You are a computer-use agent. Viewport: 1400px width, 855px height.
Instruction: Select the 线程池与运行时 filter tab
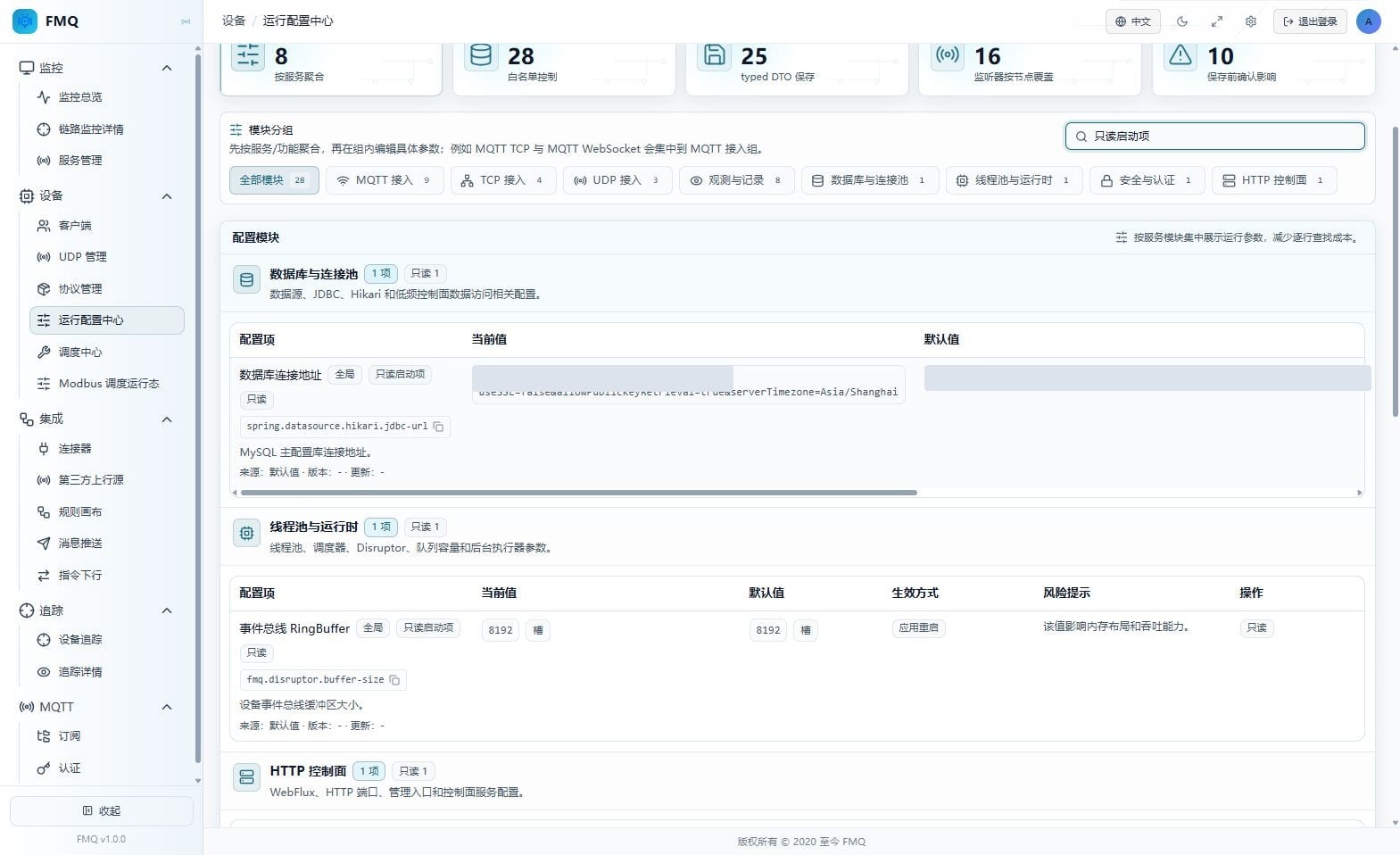pos(1015,180)
